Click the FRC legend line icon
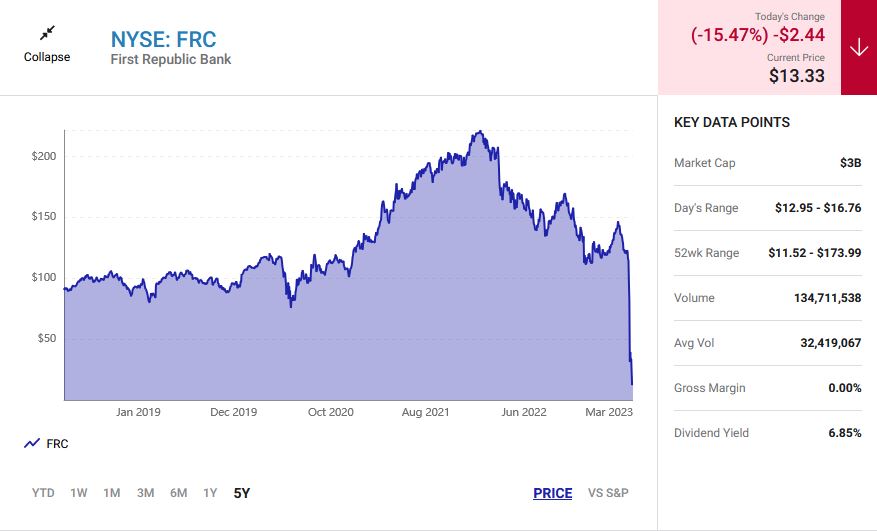Image resolution: width=877 pixels, height=531 pixels. click(x=32, y=443)
